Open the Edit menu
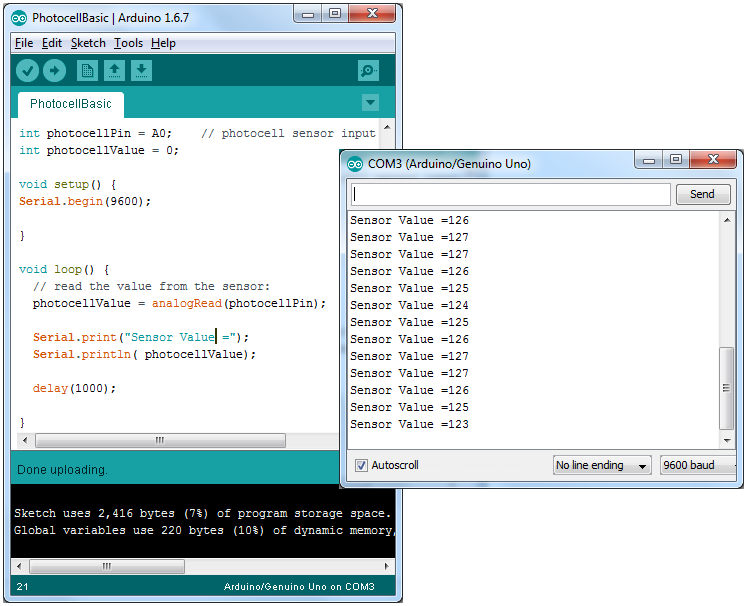The height and width of the screenshot is (606, 747). (51, 43)
